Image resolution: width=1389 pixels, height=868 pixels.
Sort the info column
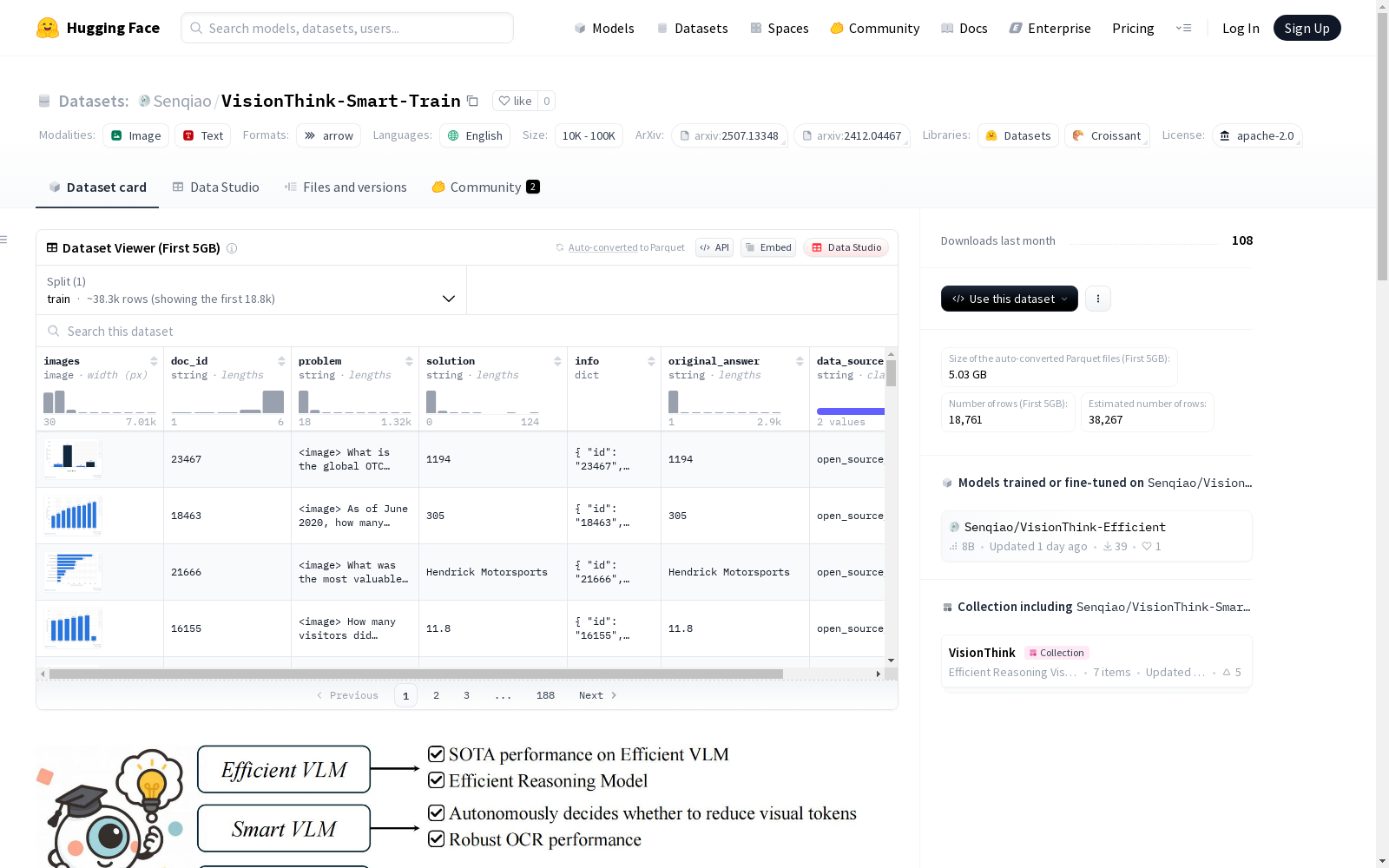(x=651, y=361)
